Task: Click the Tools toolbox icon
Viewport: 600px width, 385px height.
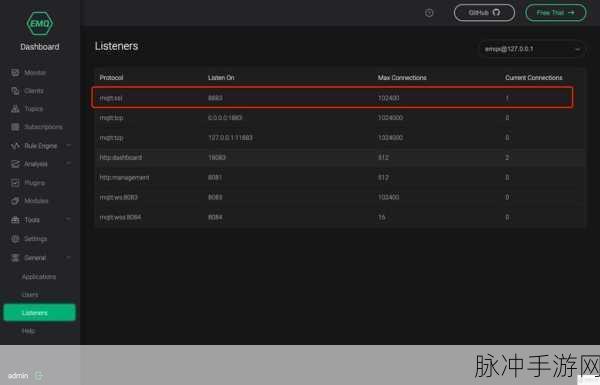Action: click(x=15, y=220)
